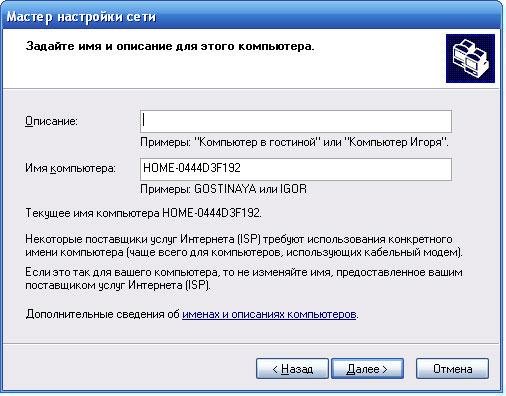Click the Текущее имя компьютера status line
This screenshot has height=396, width=506.
[143, 213]
